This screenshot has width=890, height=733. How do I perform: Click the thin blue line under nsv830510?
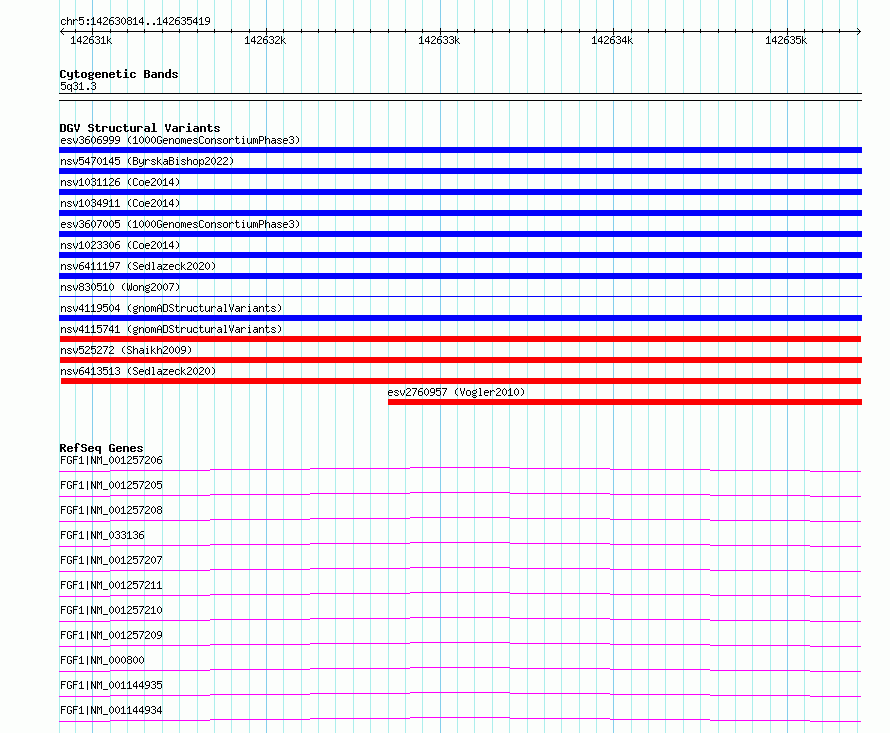[460, 296]
